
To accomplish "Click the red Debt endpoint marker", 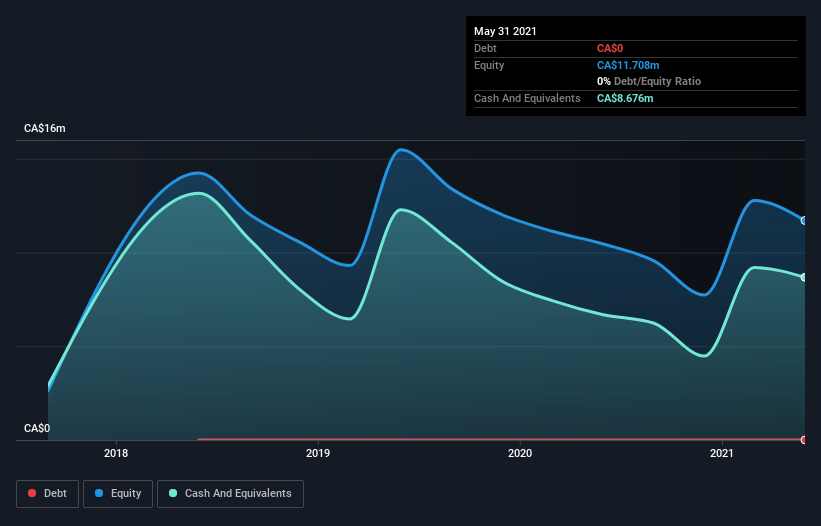I will 804,440.
